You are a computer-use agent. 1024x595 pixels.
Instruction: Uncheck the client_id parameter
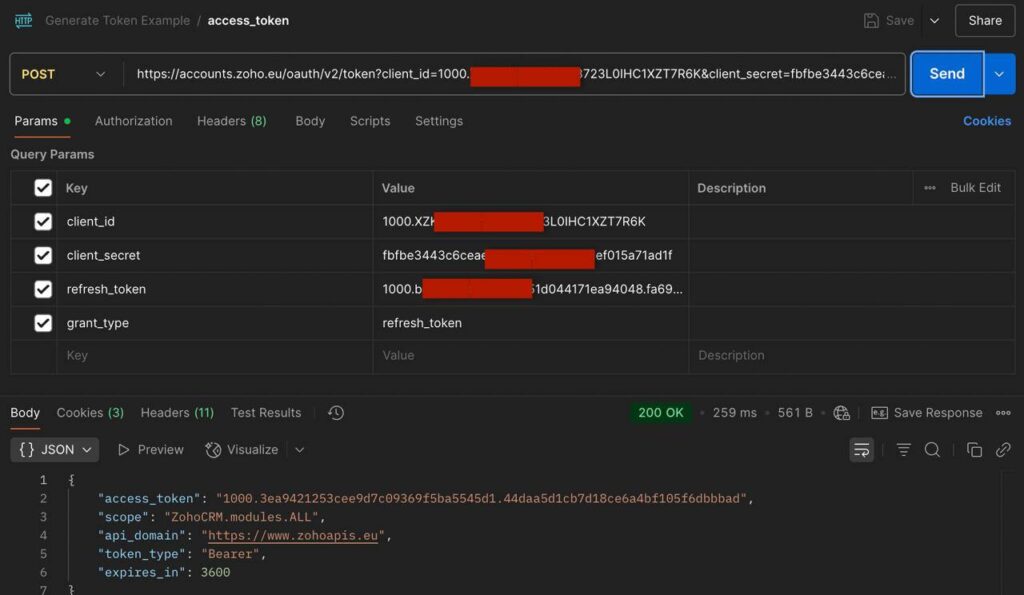(x=43, y=222)
